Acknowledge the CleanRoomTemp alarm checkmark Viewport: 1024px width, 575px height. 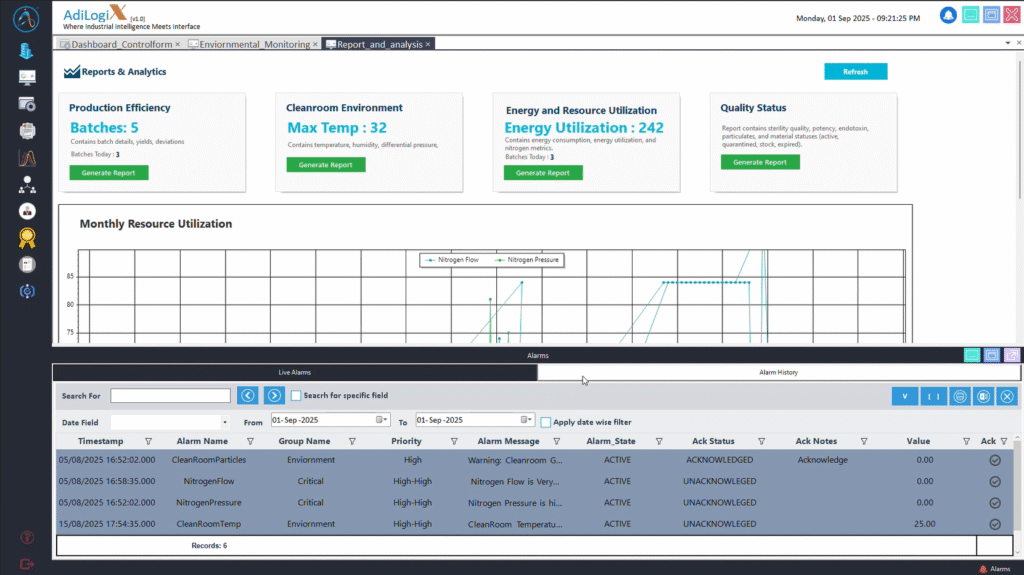[995, 524]
